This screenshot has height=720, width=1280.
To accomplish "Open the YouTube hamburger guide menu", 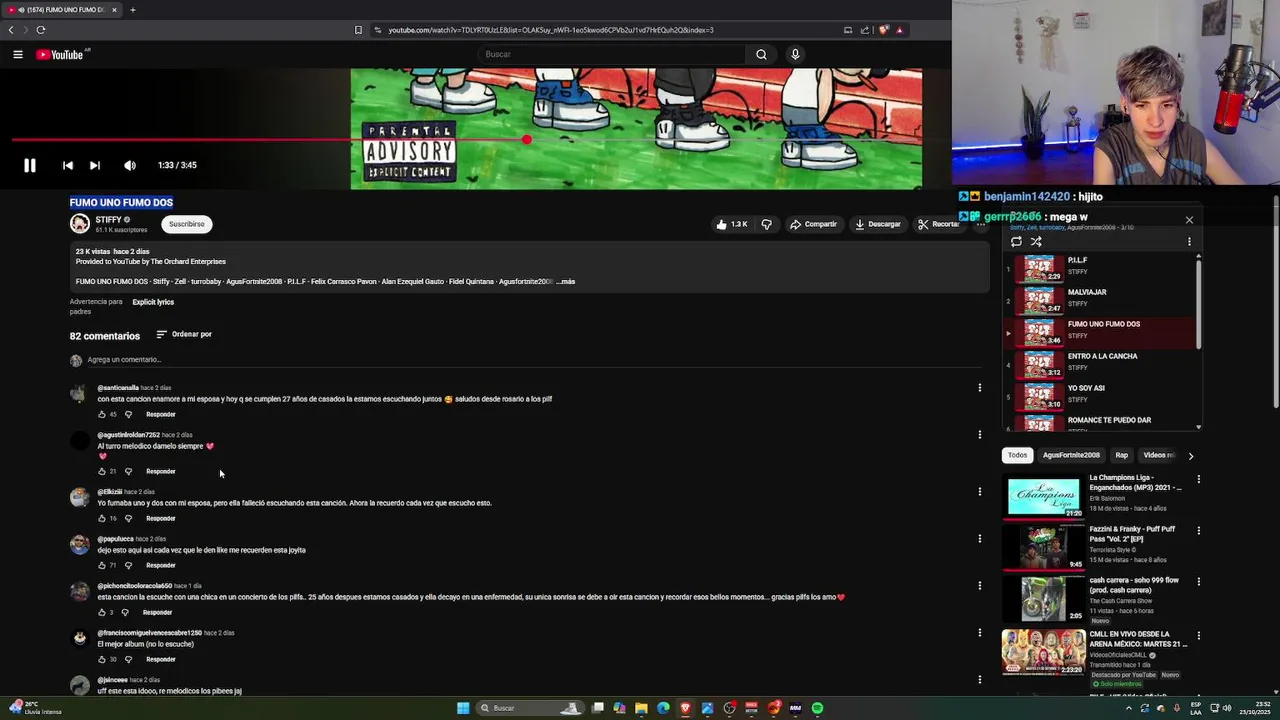I will coord(17,54).
